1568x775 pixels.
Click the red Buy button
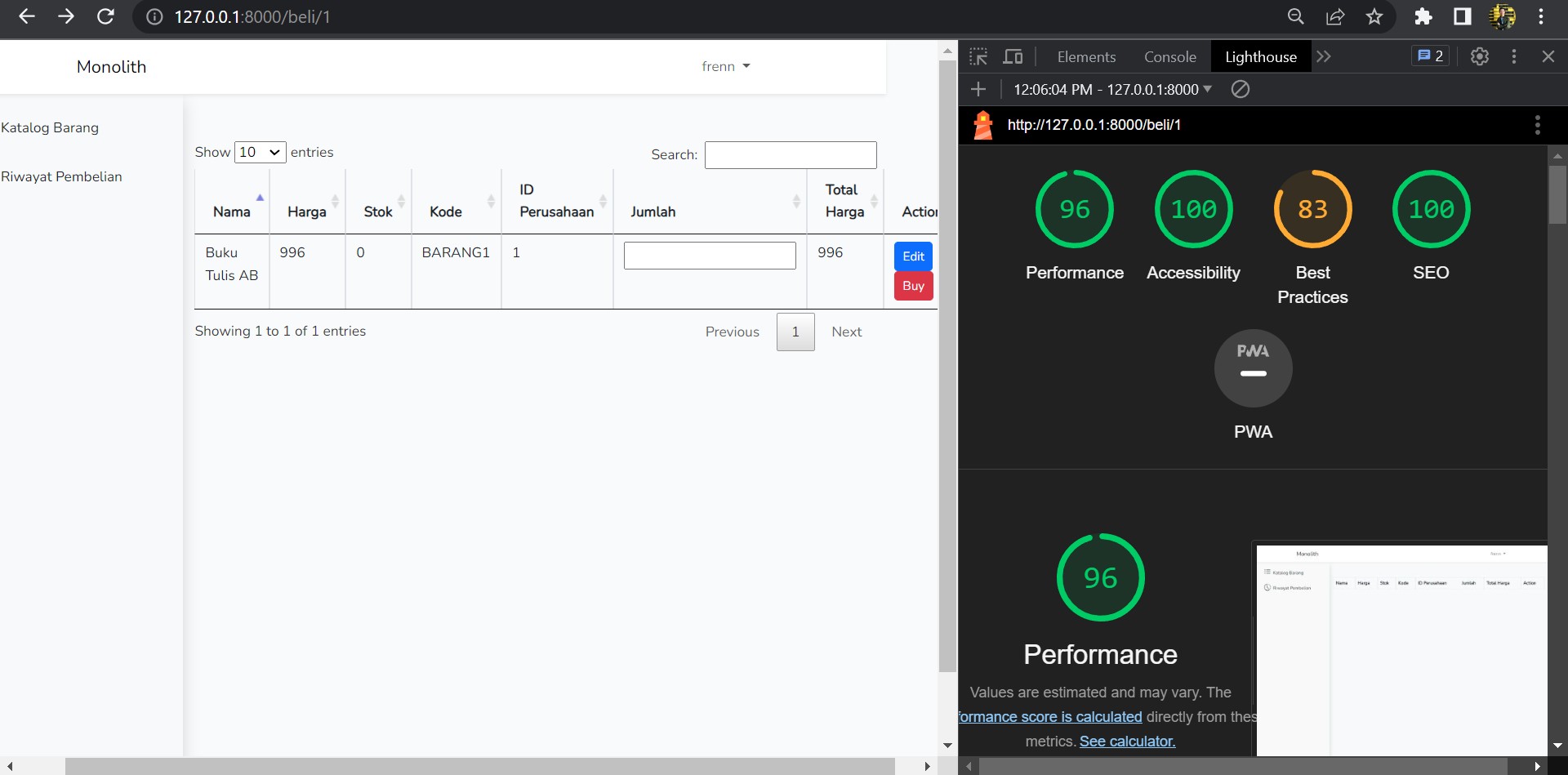(x=913, y=286)
